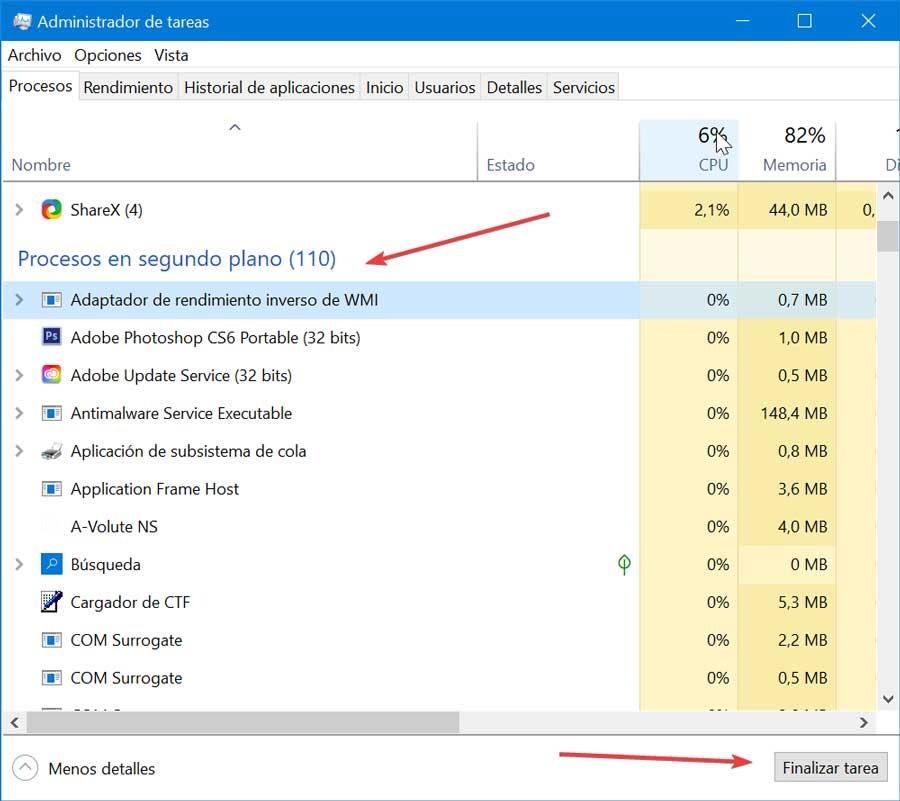900x801 pixels.
Task: Click the Adaptador de rendimiento inverso de WMI icon
Action: pyautogui.click(x=51, y=300)
